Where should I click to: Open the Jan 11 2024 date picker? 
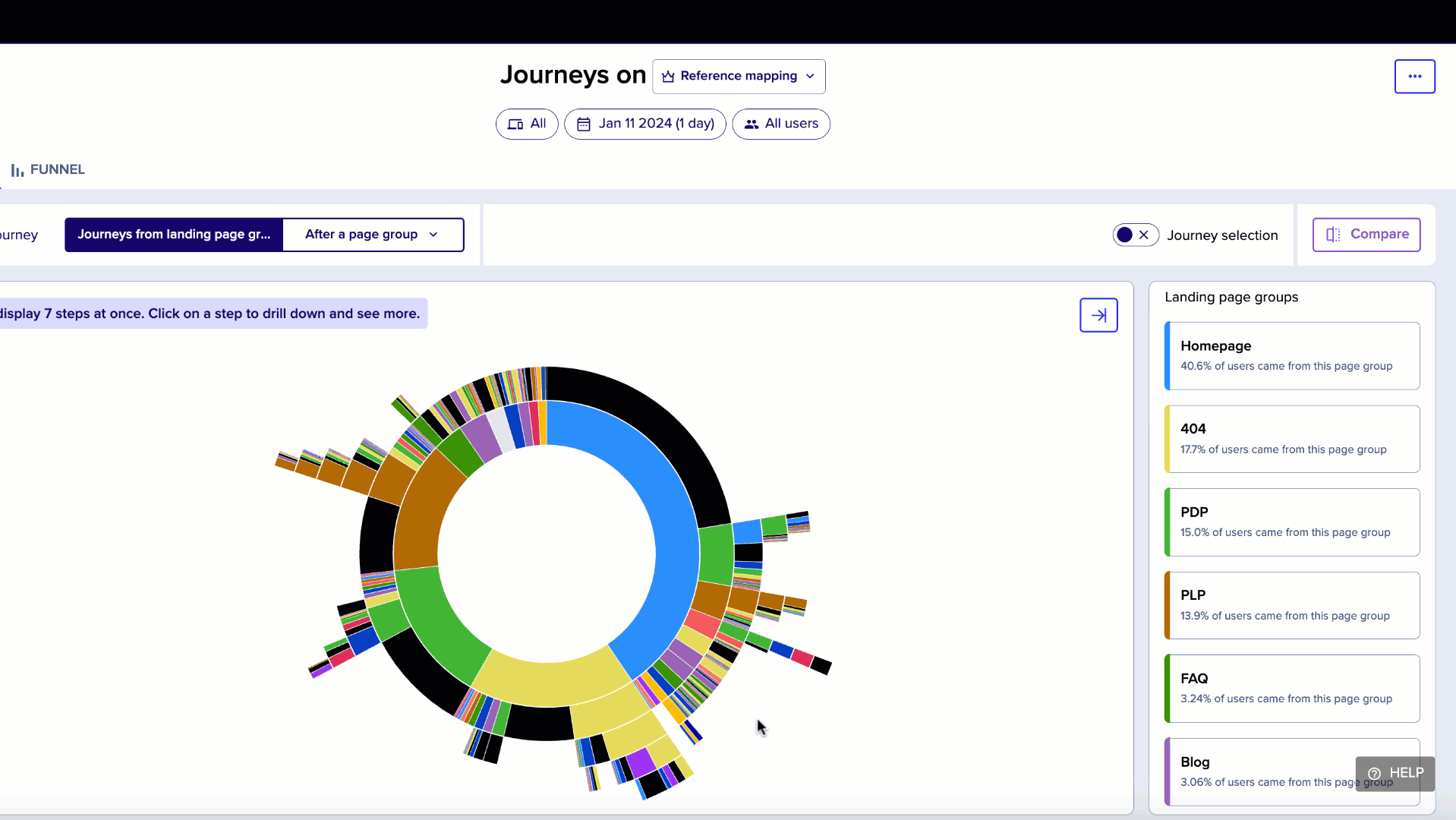[x=645, y=124]
